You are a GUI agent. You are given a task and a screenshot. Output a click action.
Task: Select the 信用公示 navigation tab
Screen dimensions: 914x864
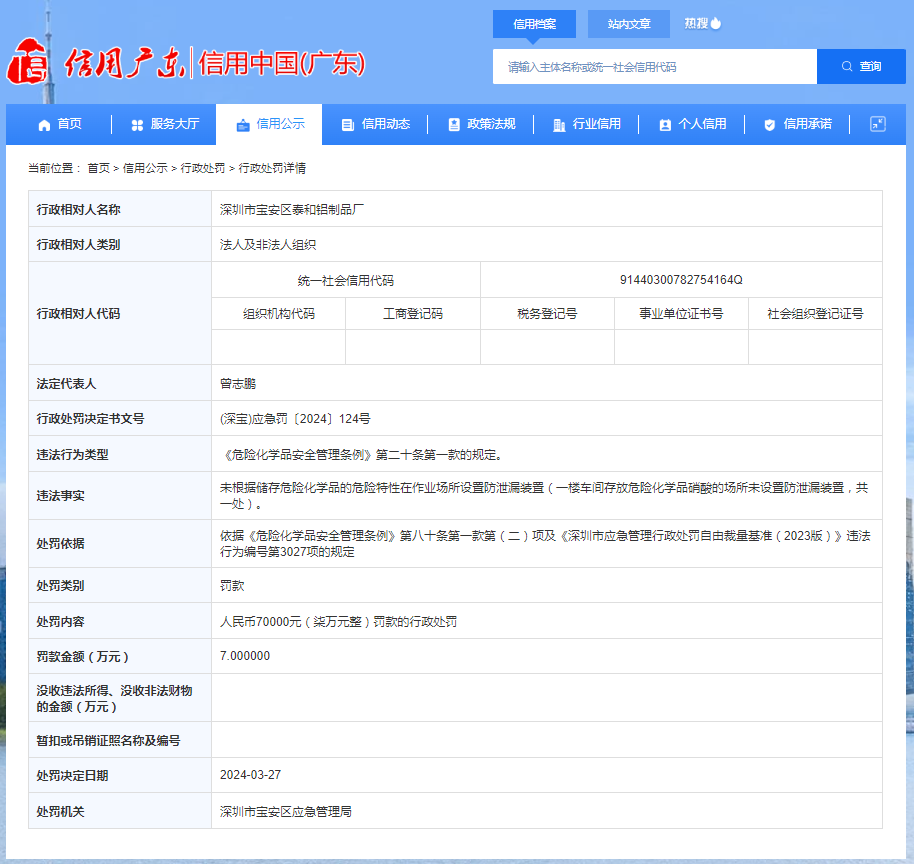point(270,124)
